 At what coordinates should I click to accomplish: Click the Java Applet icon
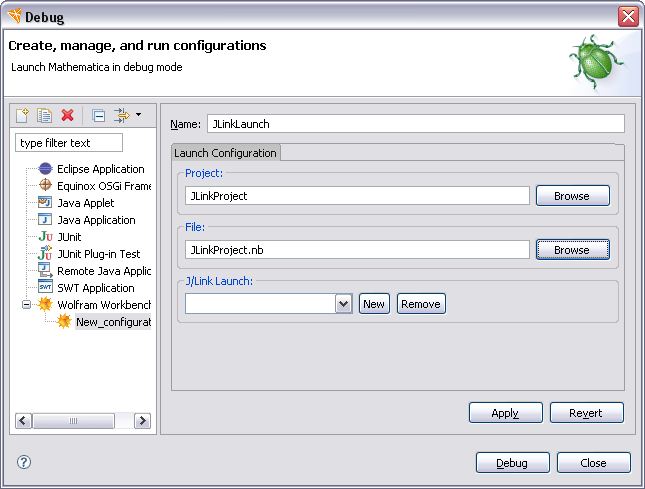(45, 202)
